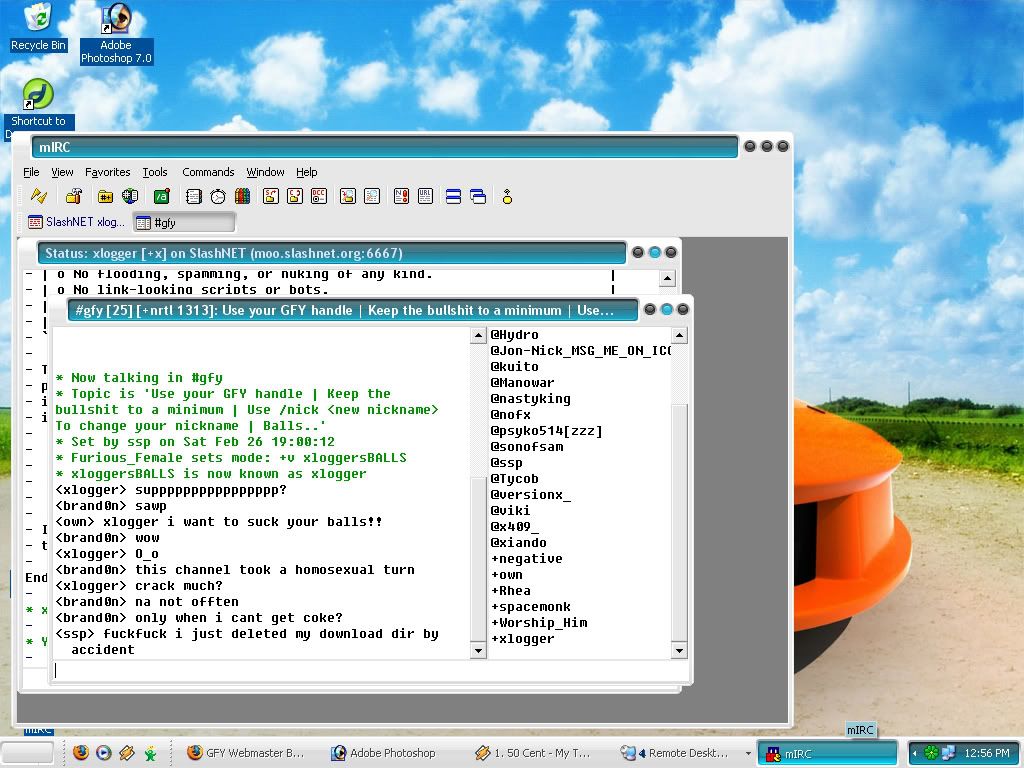The height and width of the screenshot is (768, 1024).
Task: Click the chat log scroll-up arrow
Action: [x=479, y=335]
